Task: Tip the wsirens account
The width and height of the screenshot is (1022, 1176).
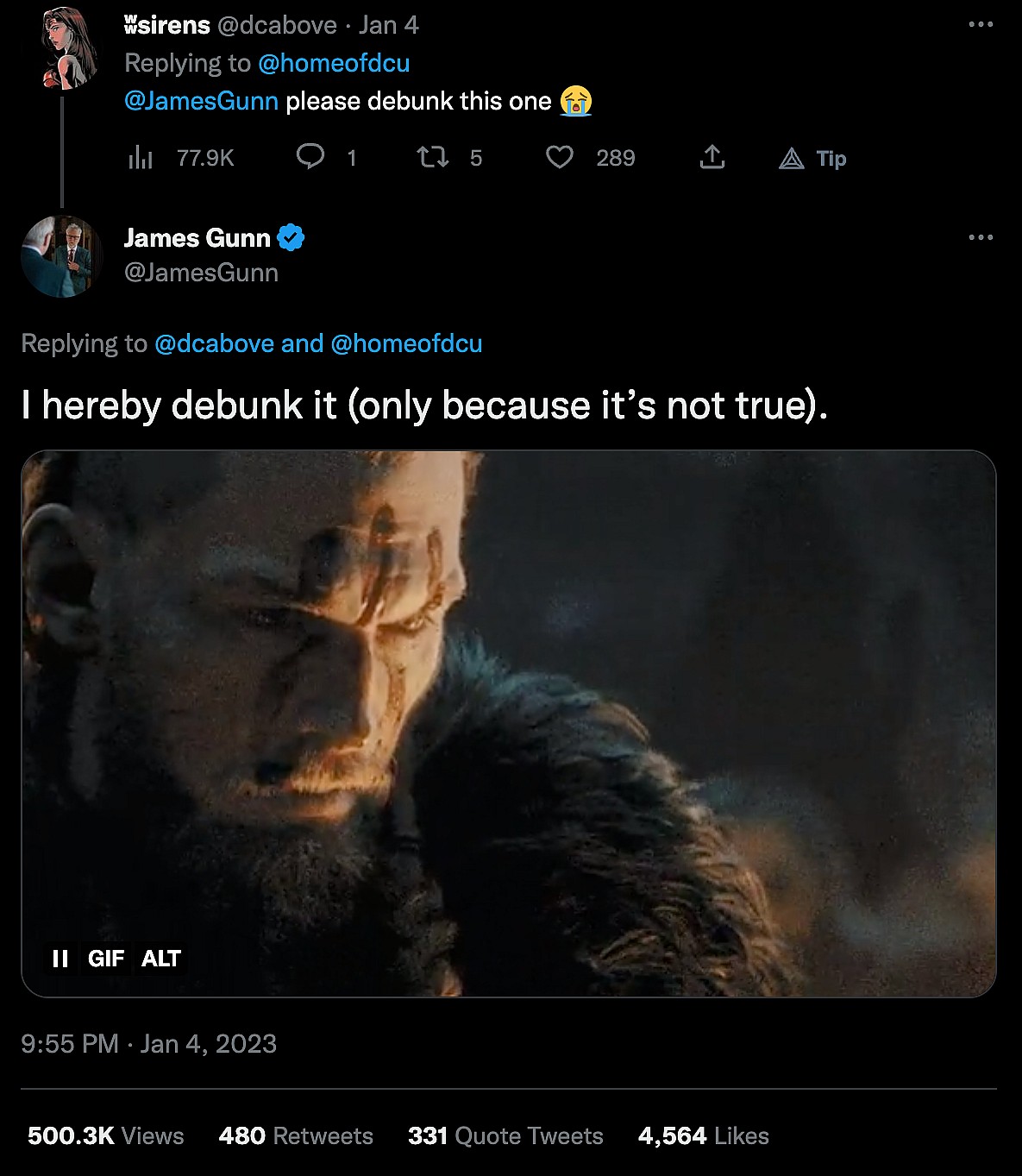Action: tap(812, 158)
